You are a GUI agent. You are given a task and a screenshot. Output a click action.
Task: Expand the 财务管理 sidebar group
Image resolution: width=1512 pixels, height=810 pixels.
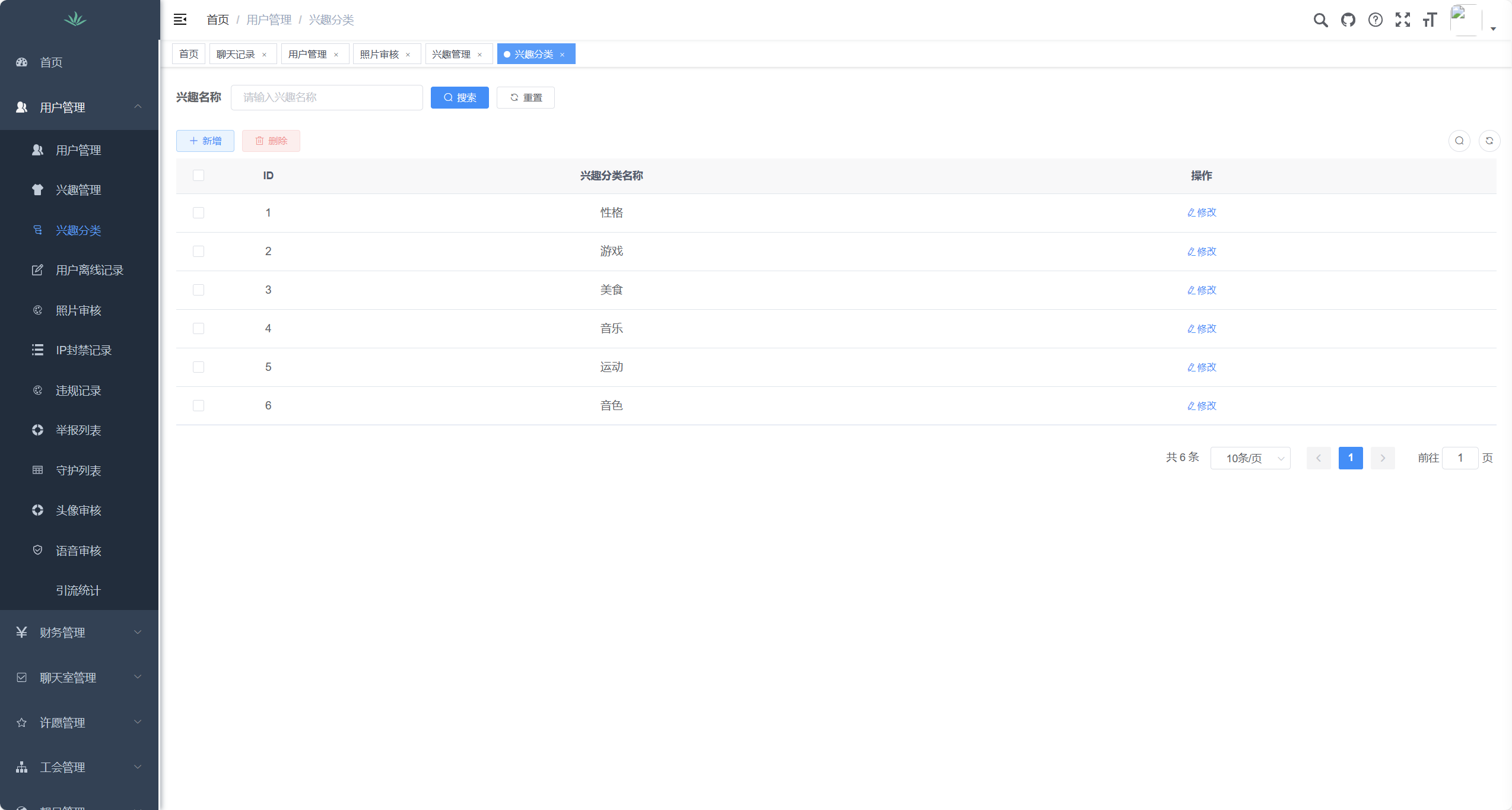click(80, 633)
